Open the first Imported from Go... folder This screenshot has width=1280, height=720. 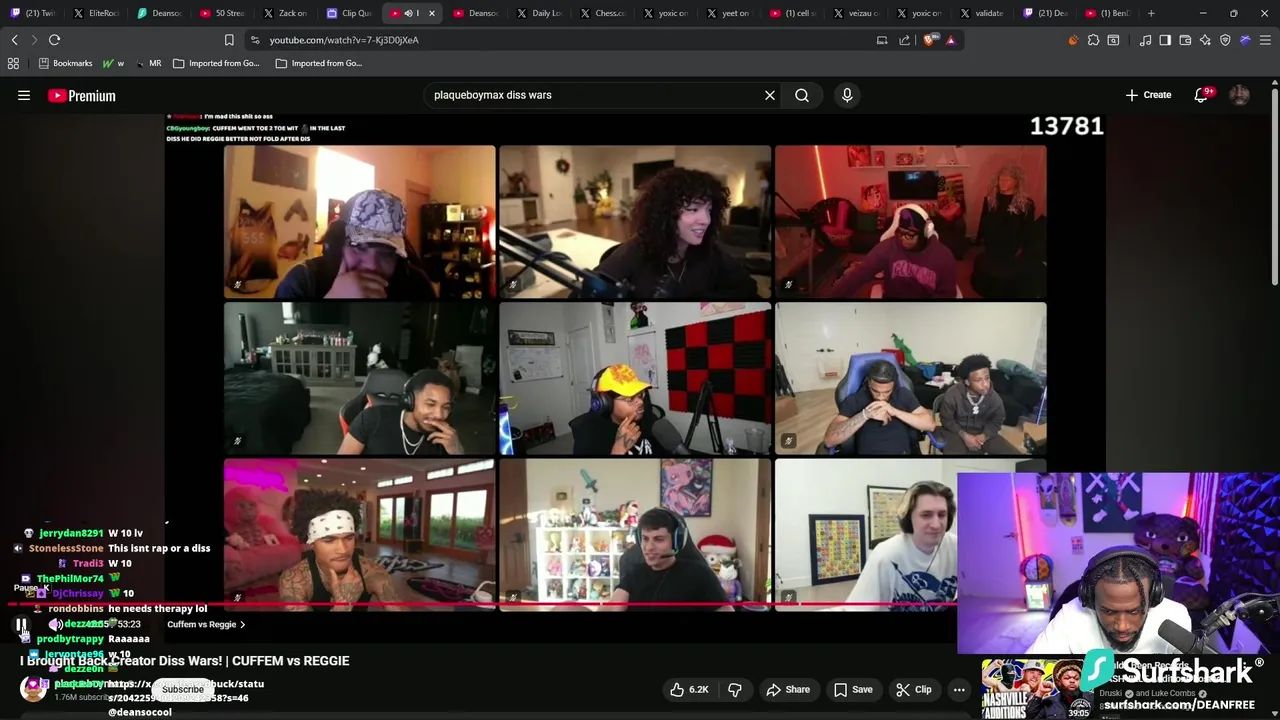coord(216,63)
